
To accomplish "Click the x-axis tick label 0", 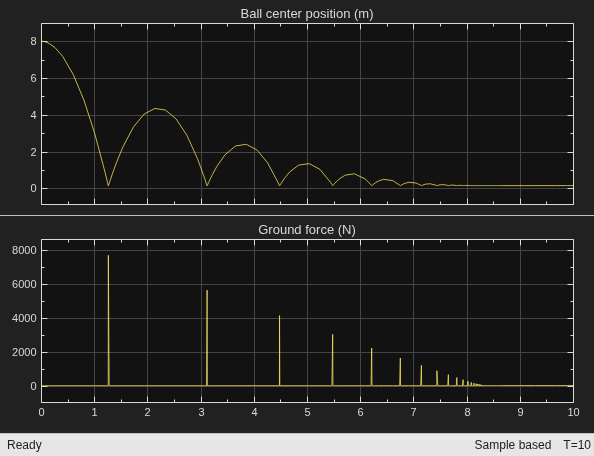I will click(x=41, y=412).
